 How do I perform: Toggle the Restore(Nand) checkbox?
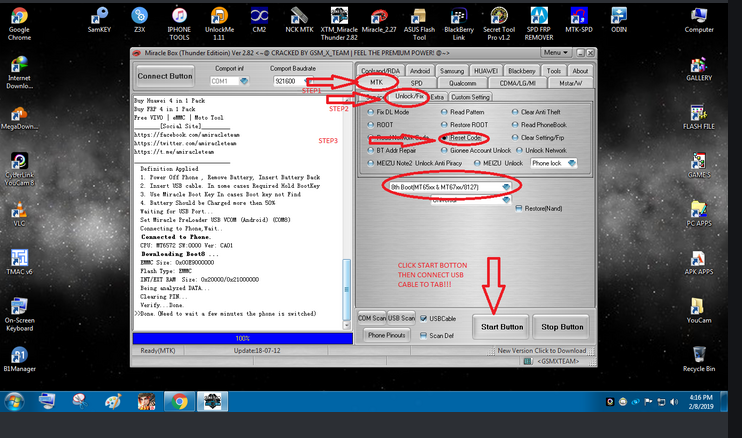[x=519, y=209]
